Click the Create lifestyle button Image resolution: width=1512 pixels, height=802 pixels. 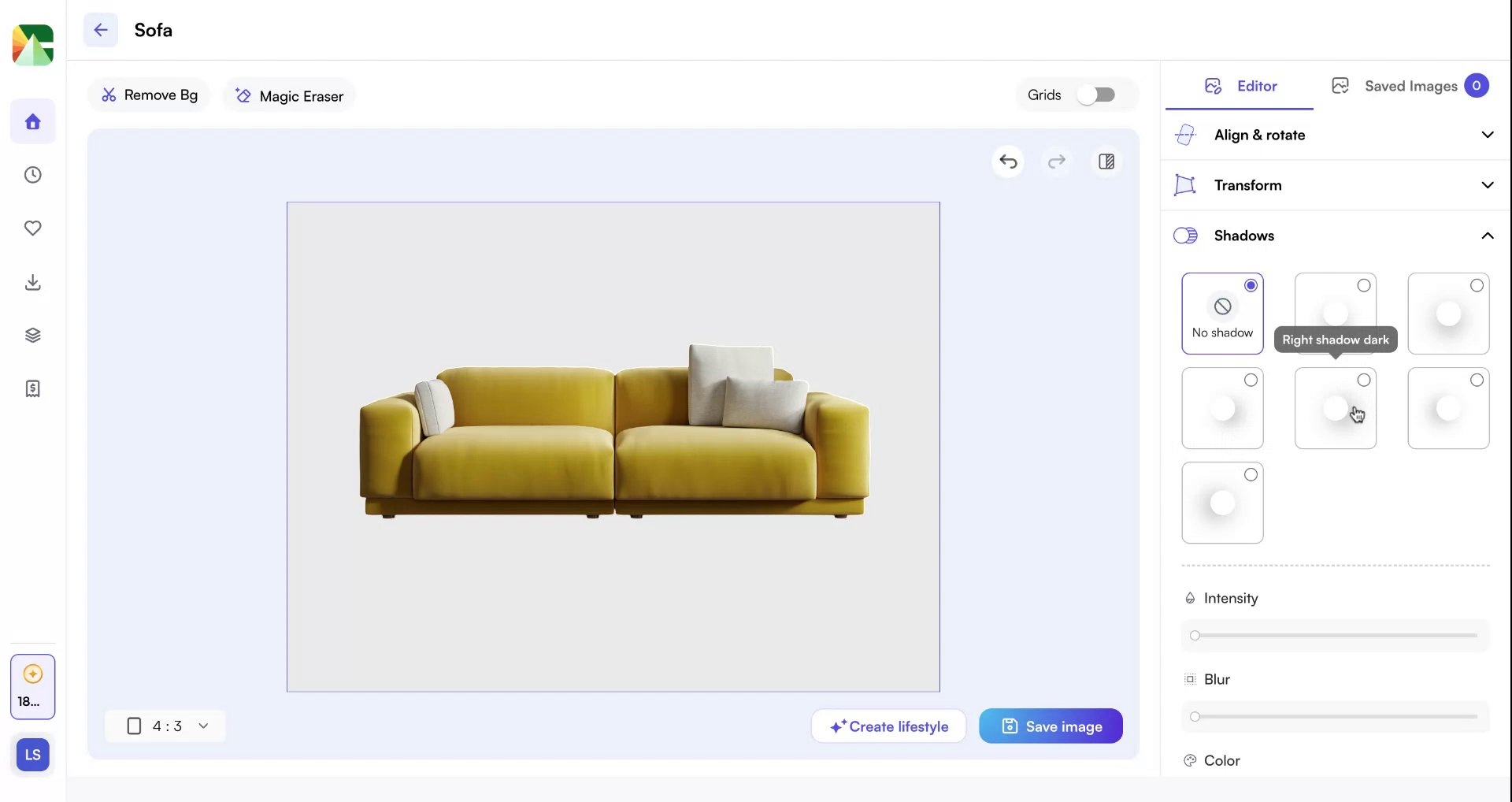888,726
